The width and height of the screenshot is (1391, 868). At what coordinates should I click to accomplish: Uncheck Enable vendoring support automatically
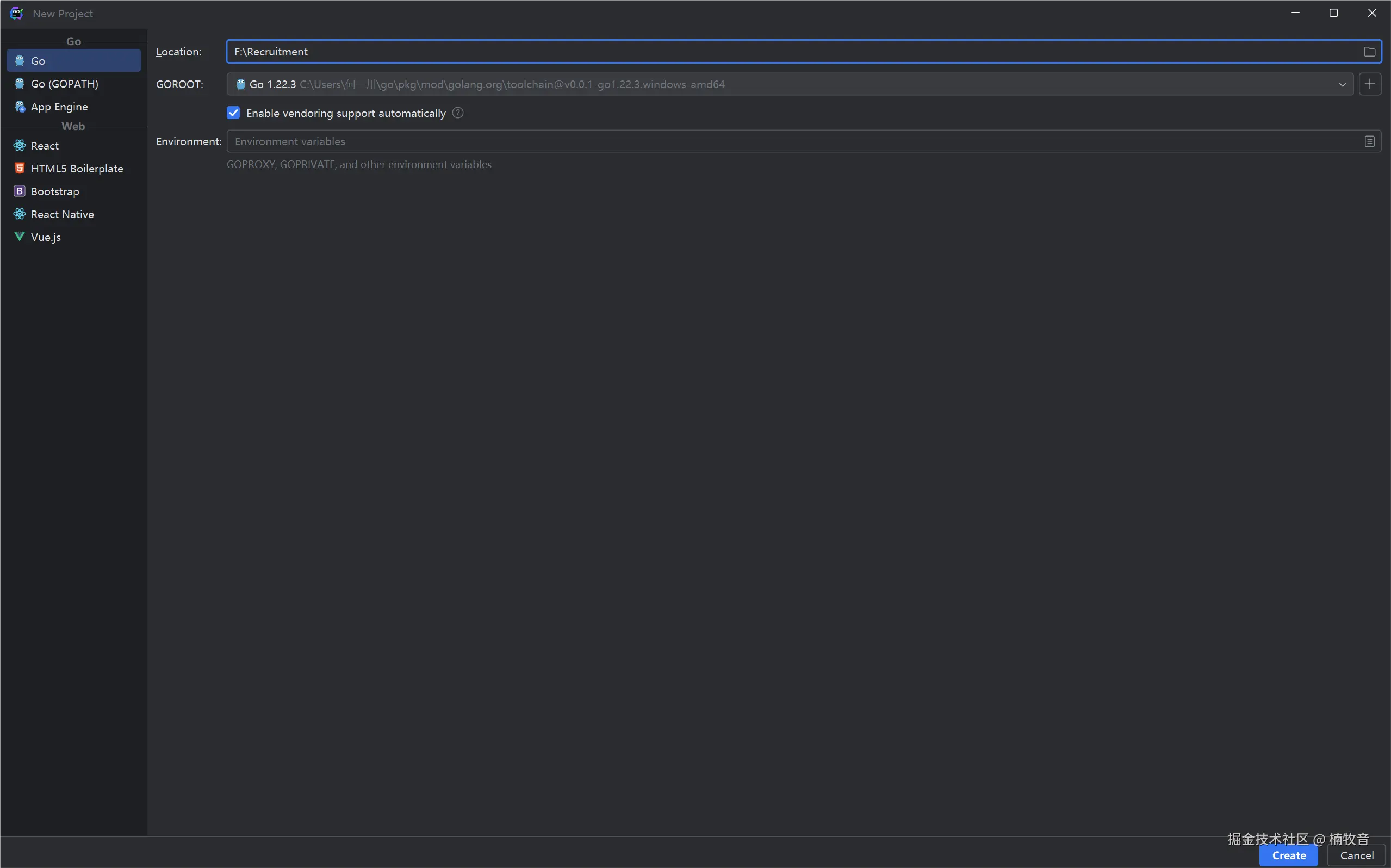(233, 113)
